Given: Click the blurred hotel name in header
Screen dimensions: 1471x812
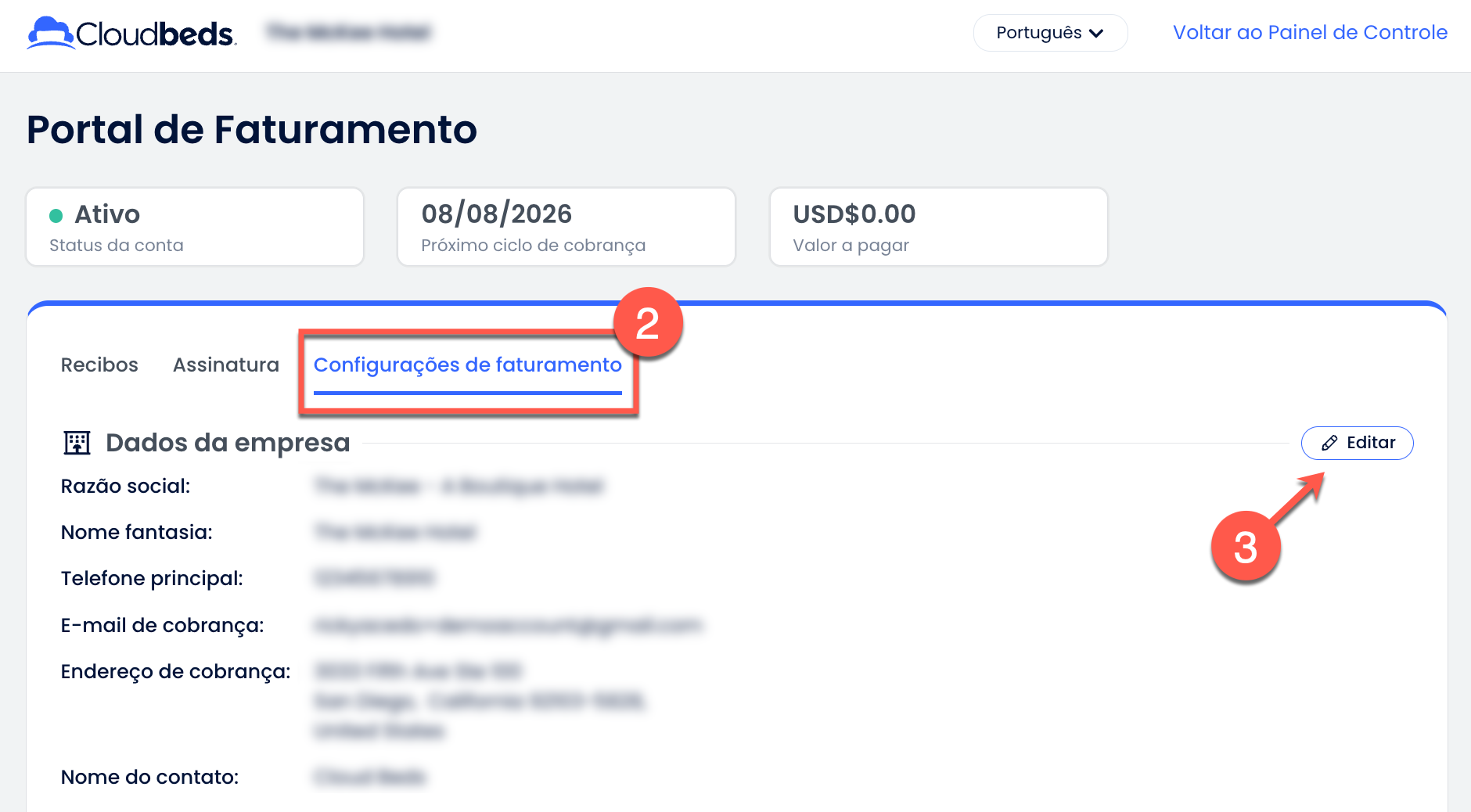Looking at the screenshot, I should [348, 32].
